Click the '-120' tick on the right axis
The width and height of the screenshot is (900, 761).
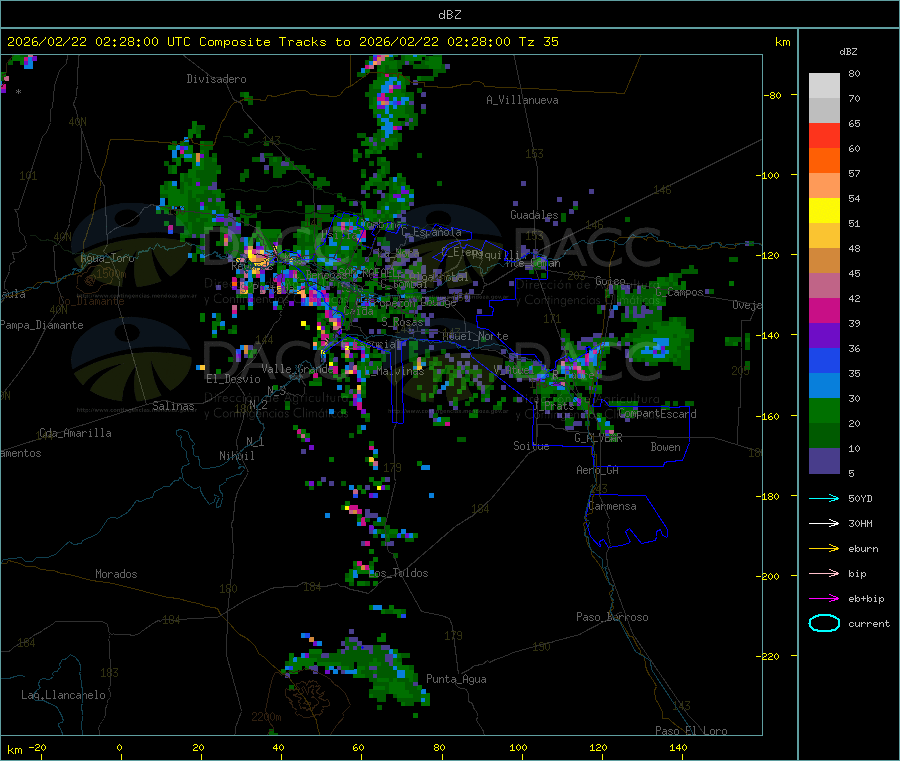coord(768,255)
